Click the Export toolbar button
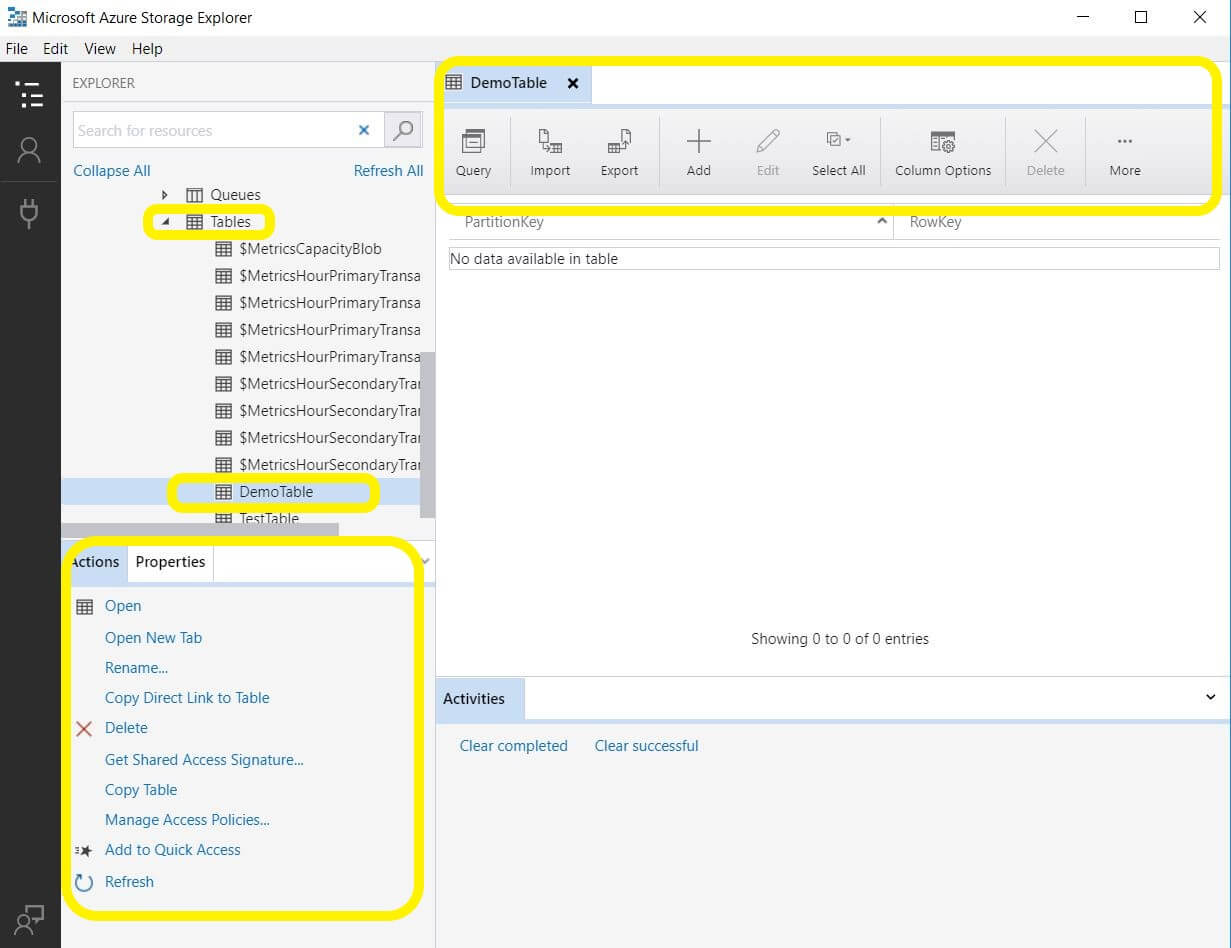The image size is (1231, 948). point(619,153)
